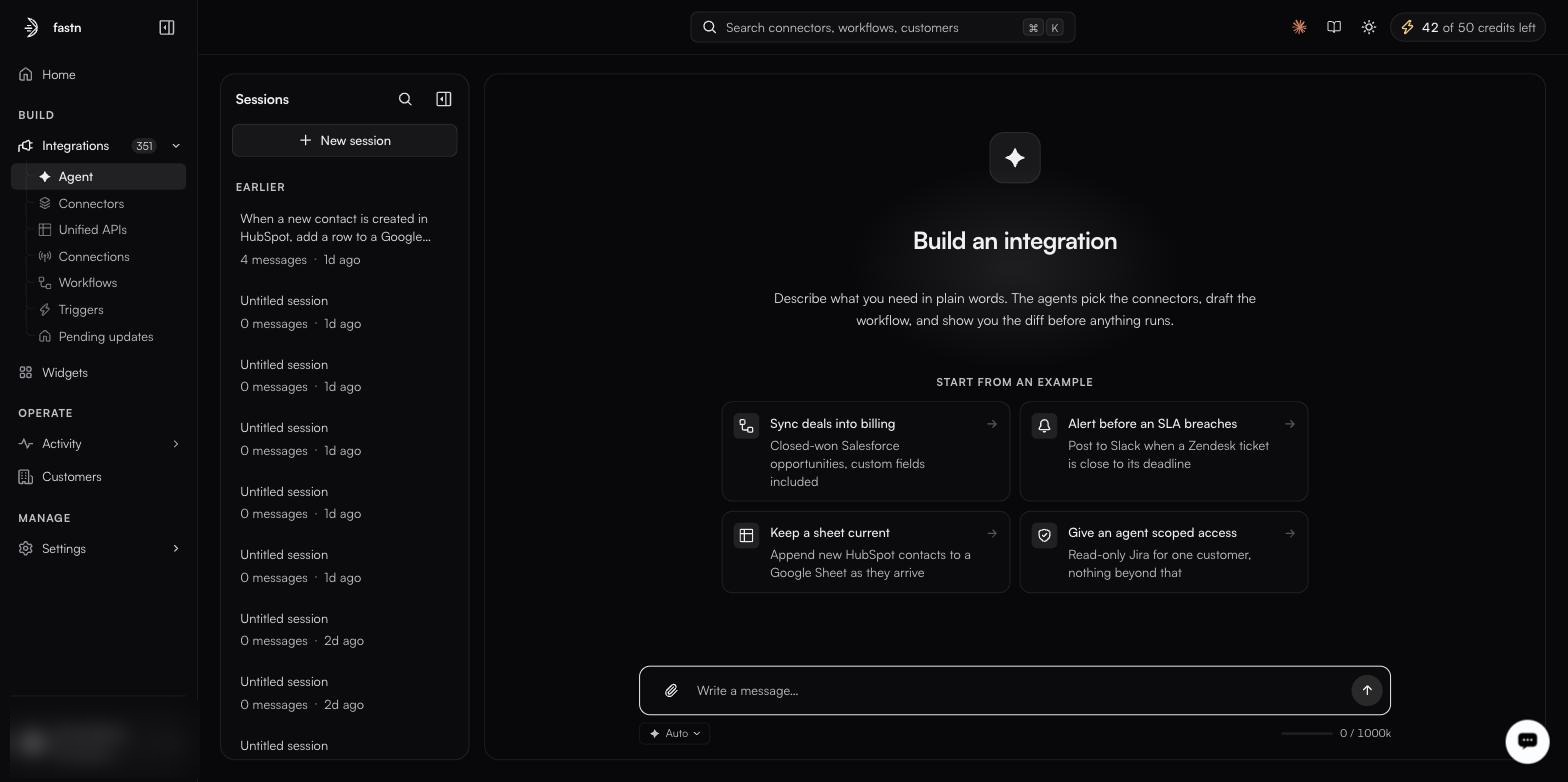Click the 351 Integrations count badge
Screen dimensions: 1568x782
pos(144,145)
